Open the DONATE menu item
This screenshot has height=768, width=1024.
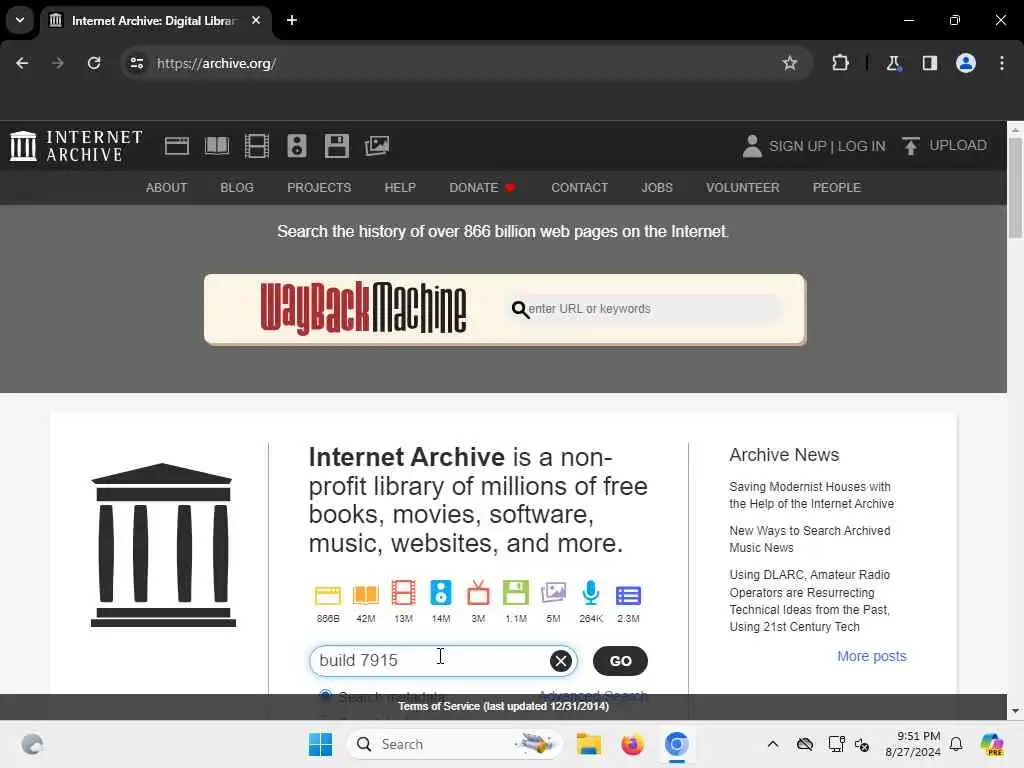(483, 187)
